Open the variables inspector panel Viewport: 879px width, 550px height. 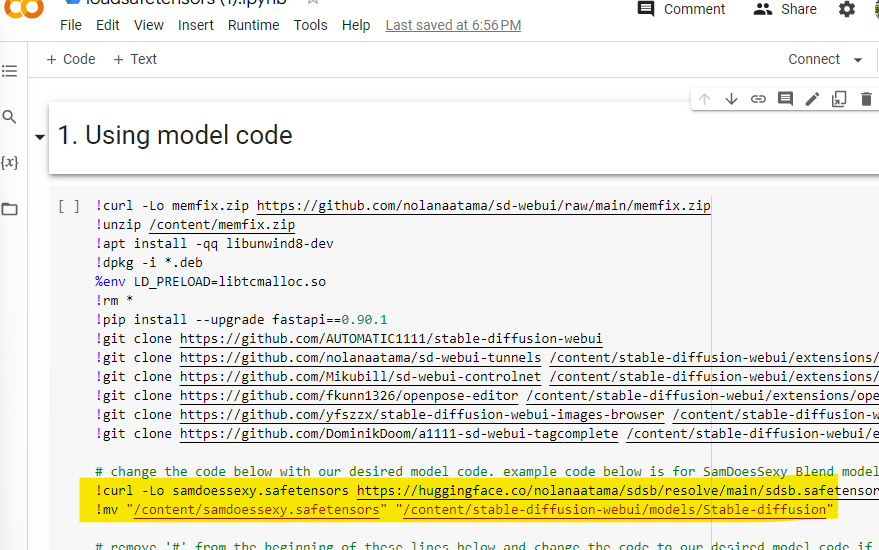[10, 163]
